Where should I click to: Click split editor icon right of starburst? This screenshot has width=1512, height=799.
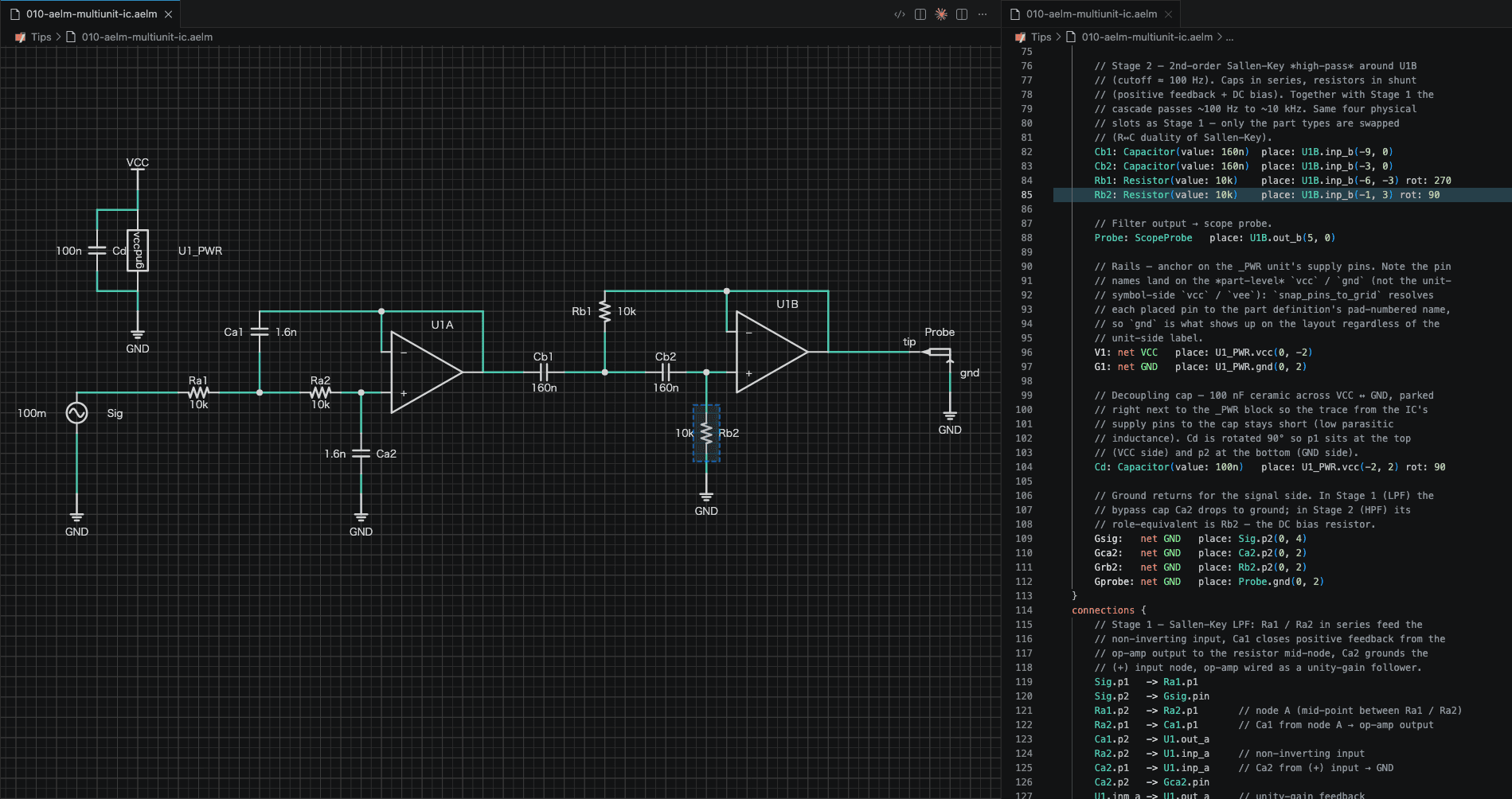(x=962, y=14)
